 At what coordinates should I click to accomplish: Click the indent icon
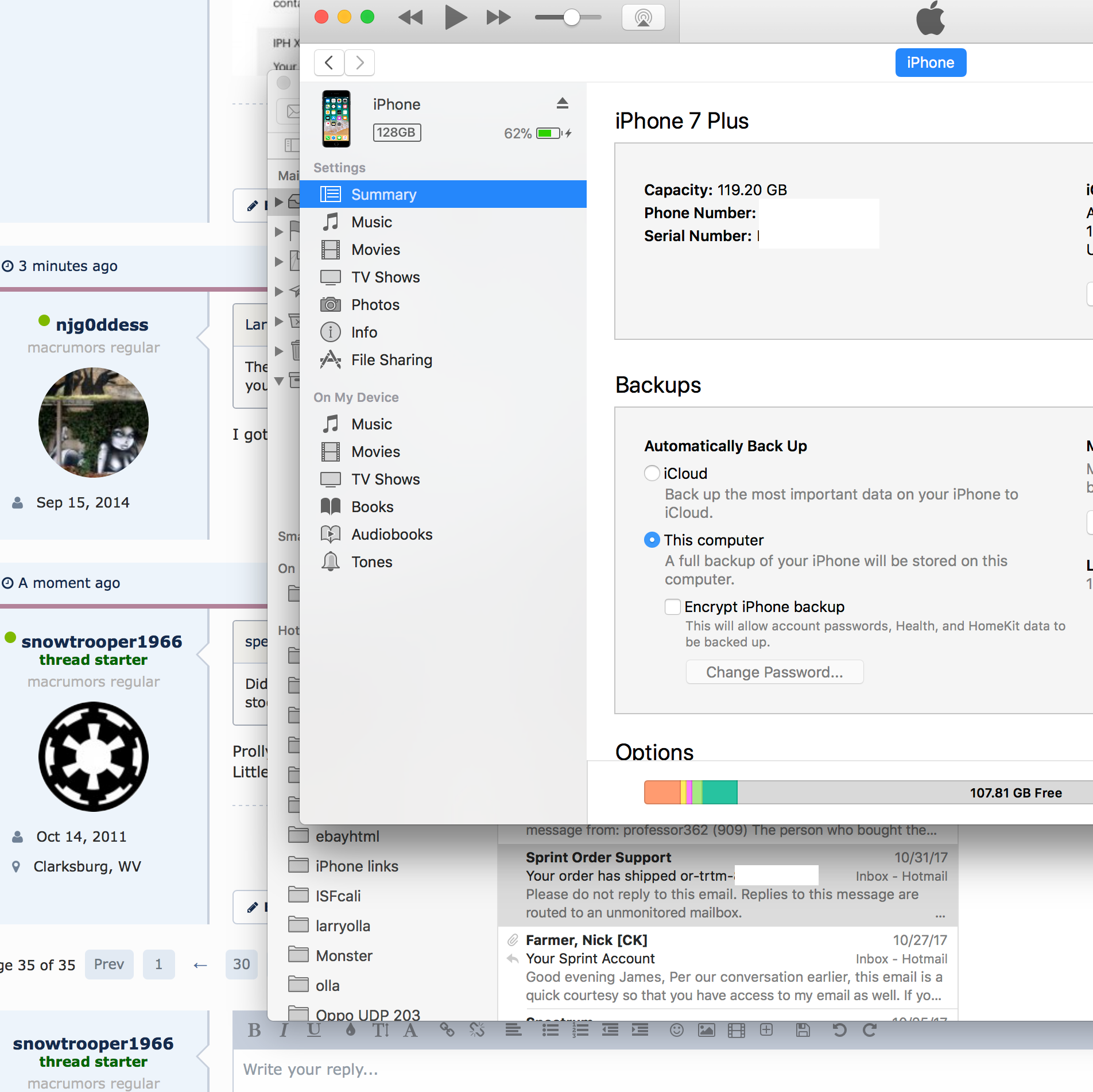[x=640, y=1031]
